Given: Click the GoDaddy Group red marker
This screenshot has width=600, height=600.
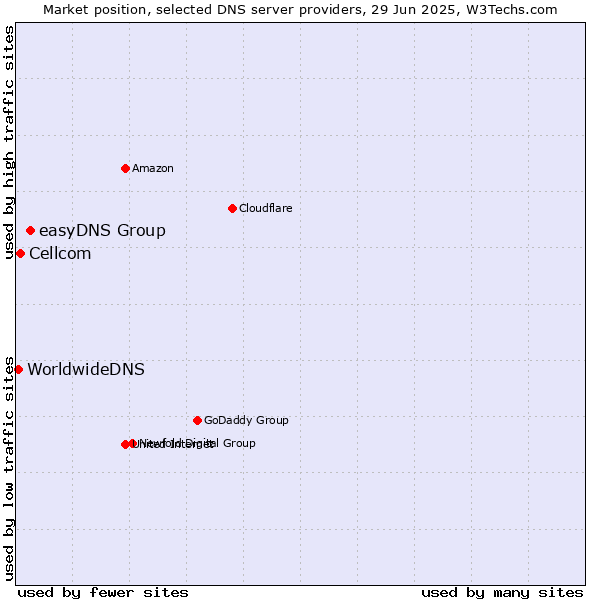Looking at the screenshot, I should pyautogui.click(x=197, y=421).
